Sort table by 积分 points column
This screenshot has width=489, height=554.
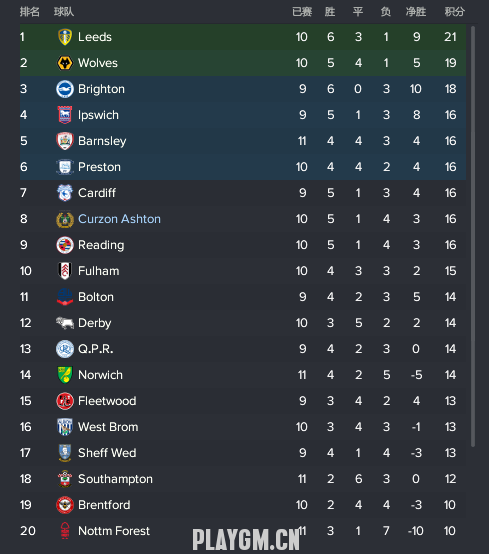click(x=454, y=12)
